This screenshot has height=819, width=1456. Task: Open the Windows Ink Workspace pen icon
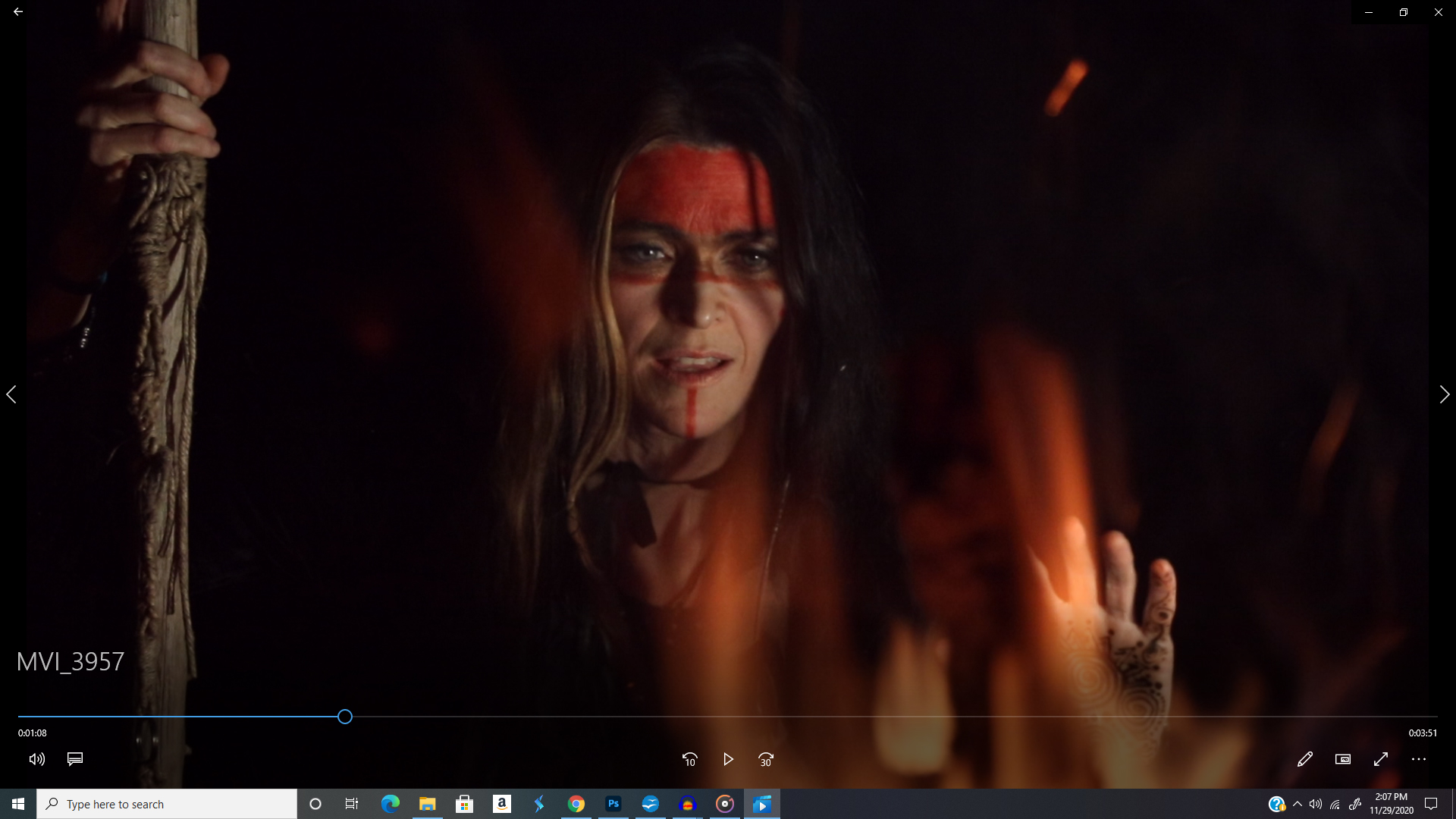1355,804
